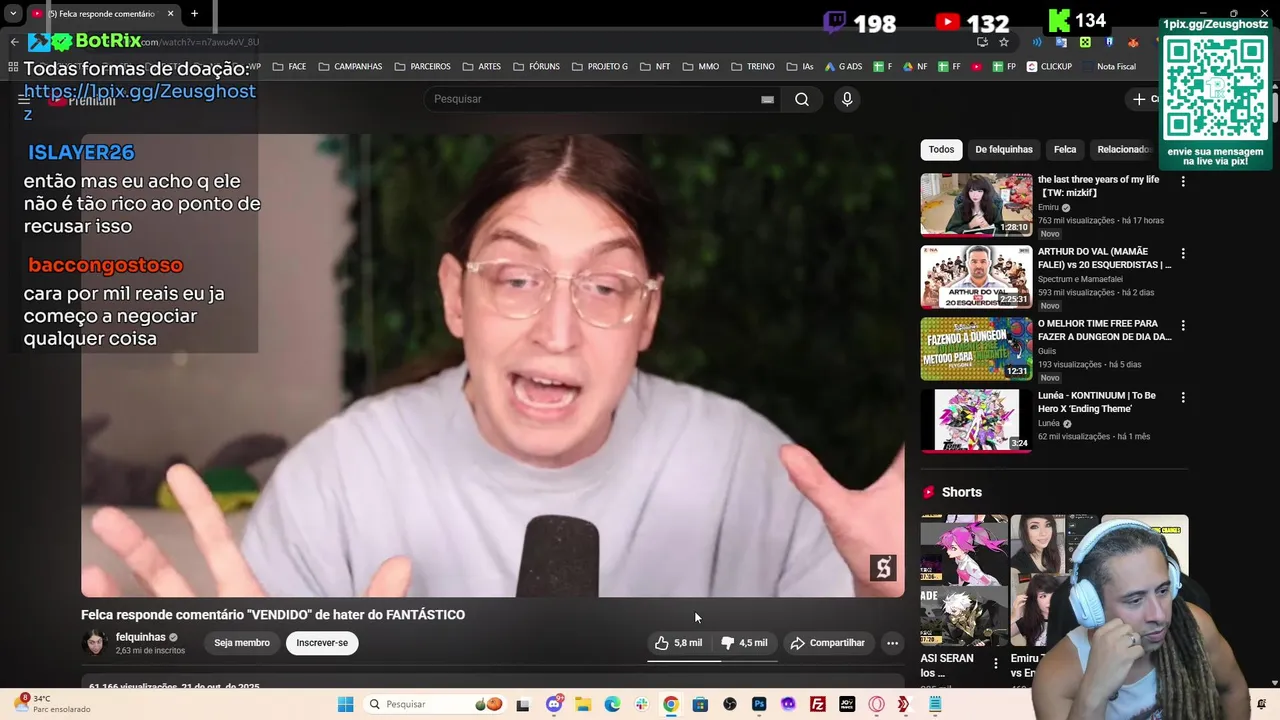The width and height of the screenshot is (1280, 720).
Task: Select the De felquinhas filter chip
Action: [1004, 150]
